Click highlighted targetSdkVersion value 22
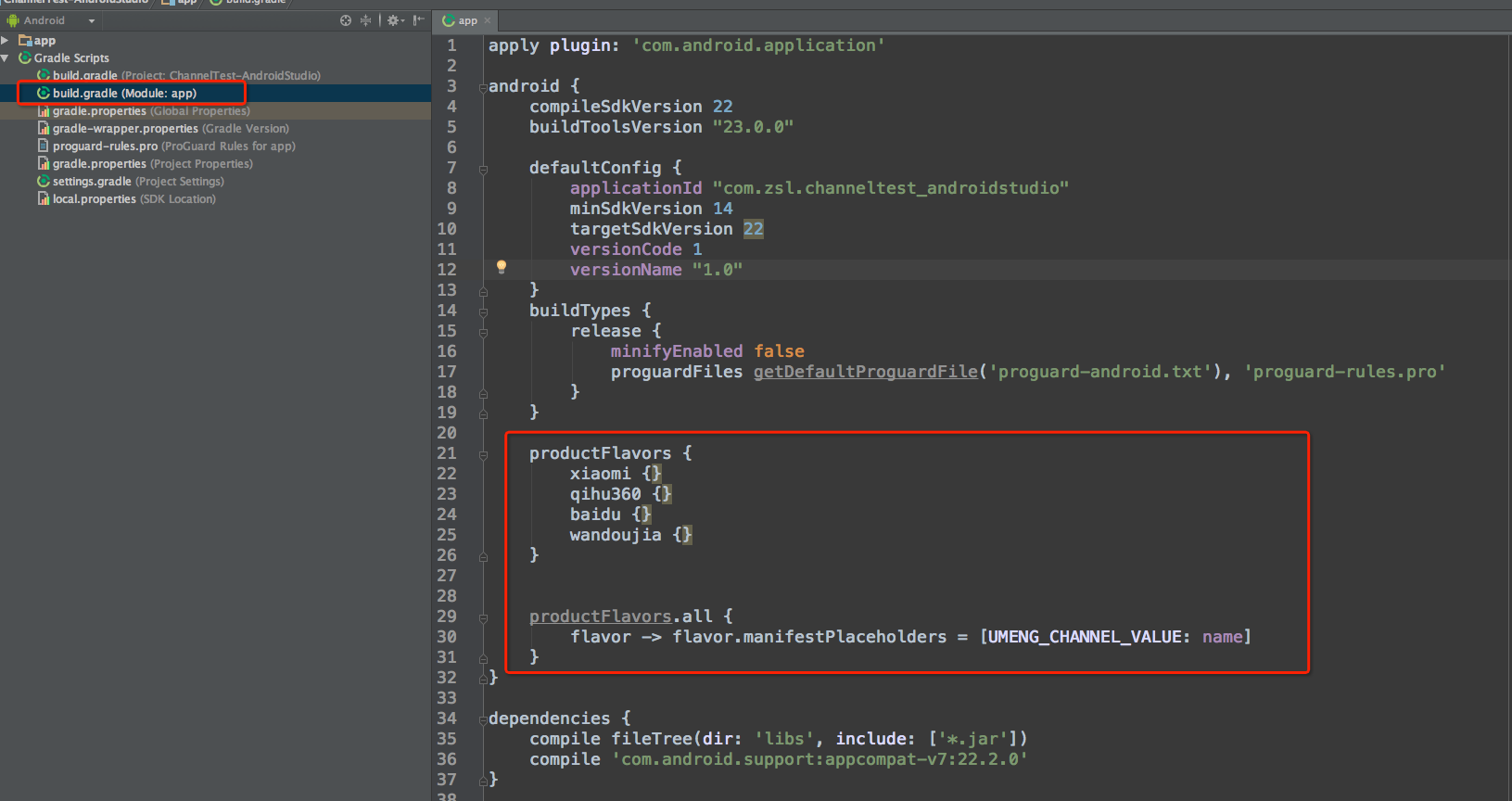The height and width of the screenshot is (801, 1512). (x=754, y=229)
